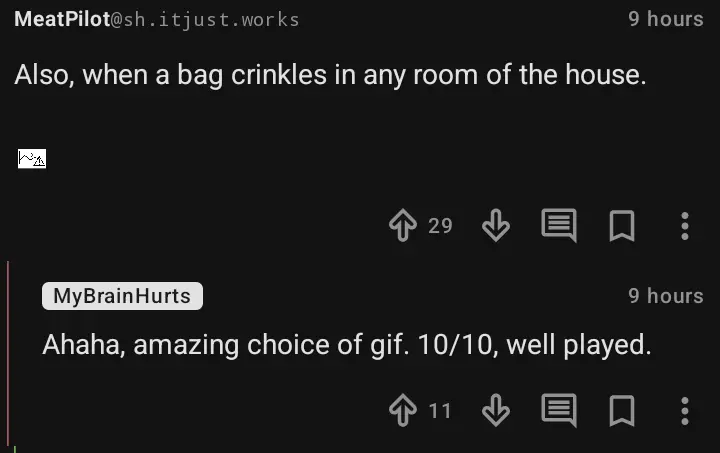720x453 pixels.
Task: Downvote MyBrainHurts' reply
Action: point(496,410)
